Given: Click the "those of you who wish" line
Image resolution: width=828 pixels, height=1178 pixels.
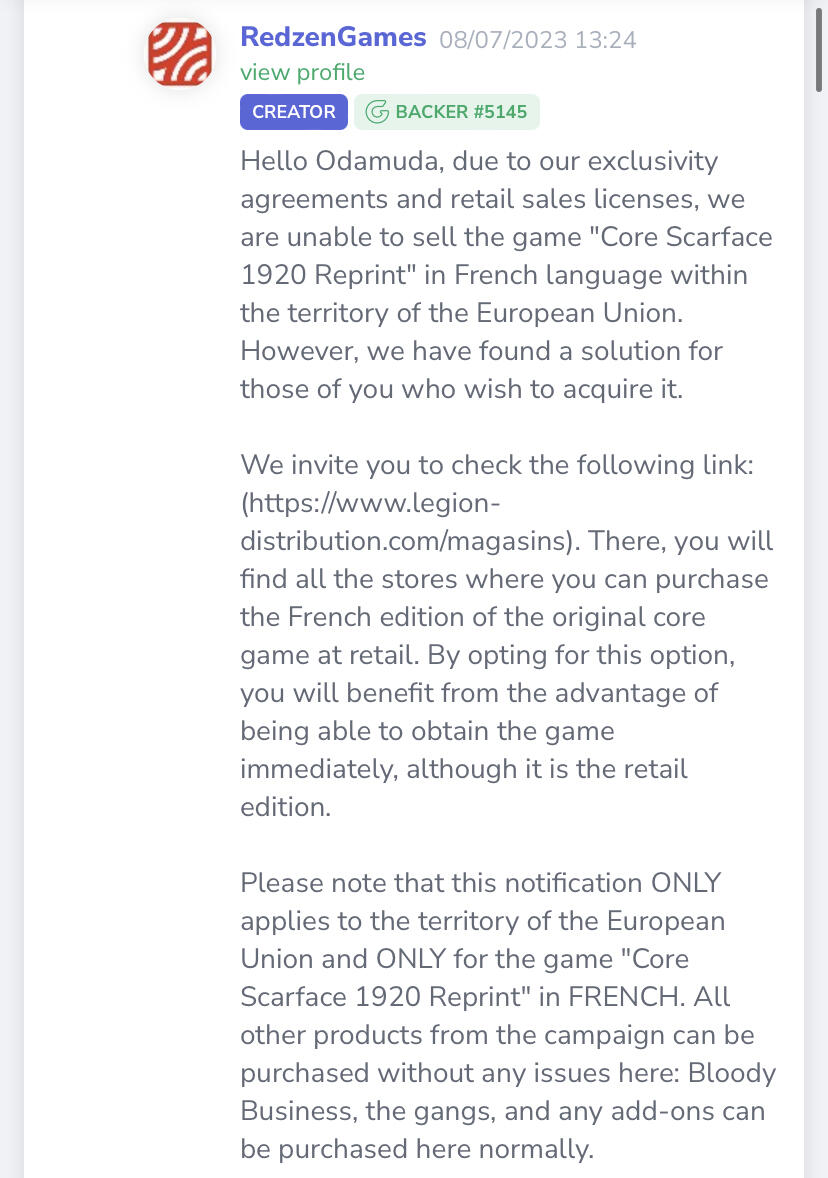Looking at the screenshot, I should click(461, 388).
